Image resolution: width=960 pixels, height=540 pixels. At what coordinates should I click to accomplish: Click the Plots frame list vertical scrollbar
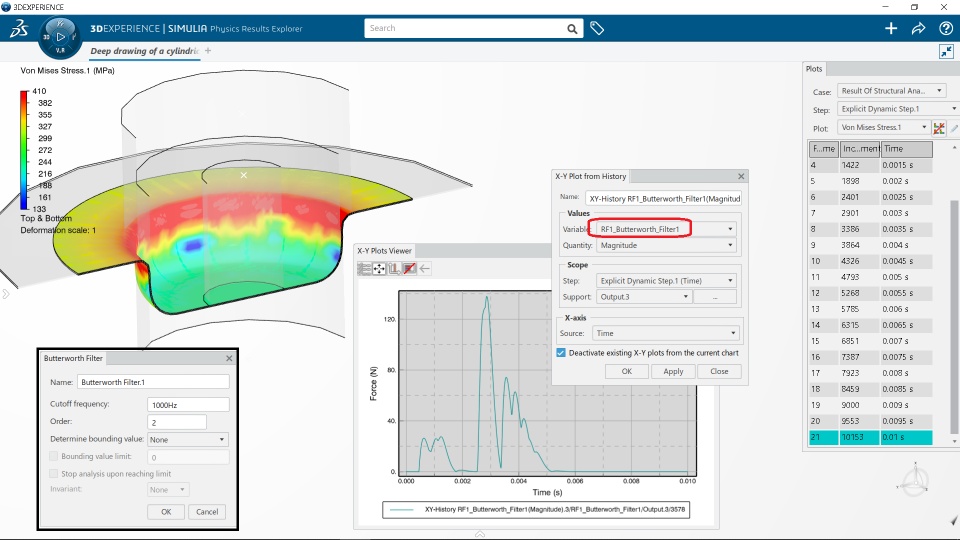tap(954, 318)
